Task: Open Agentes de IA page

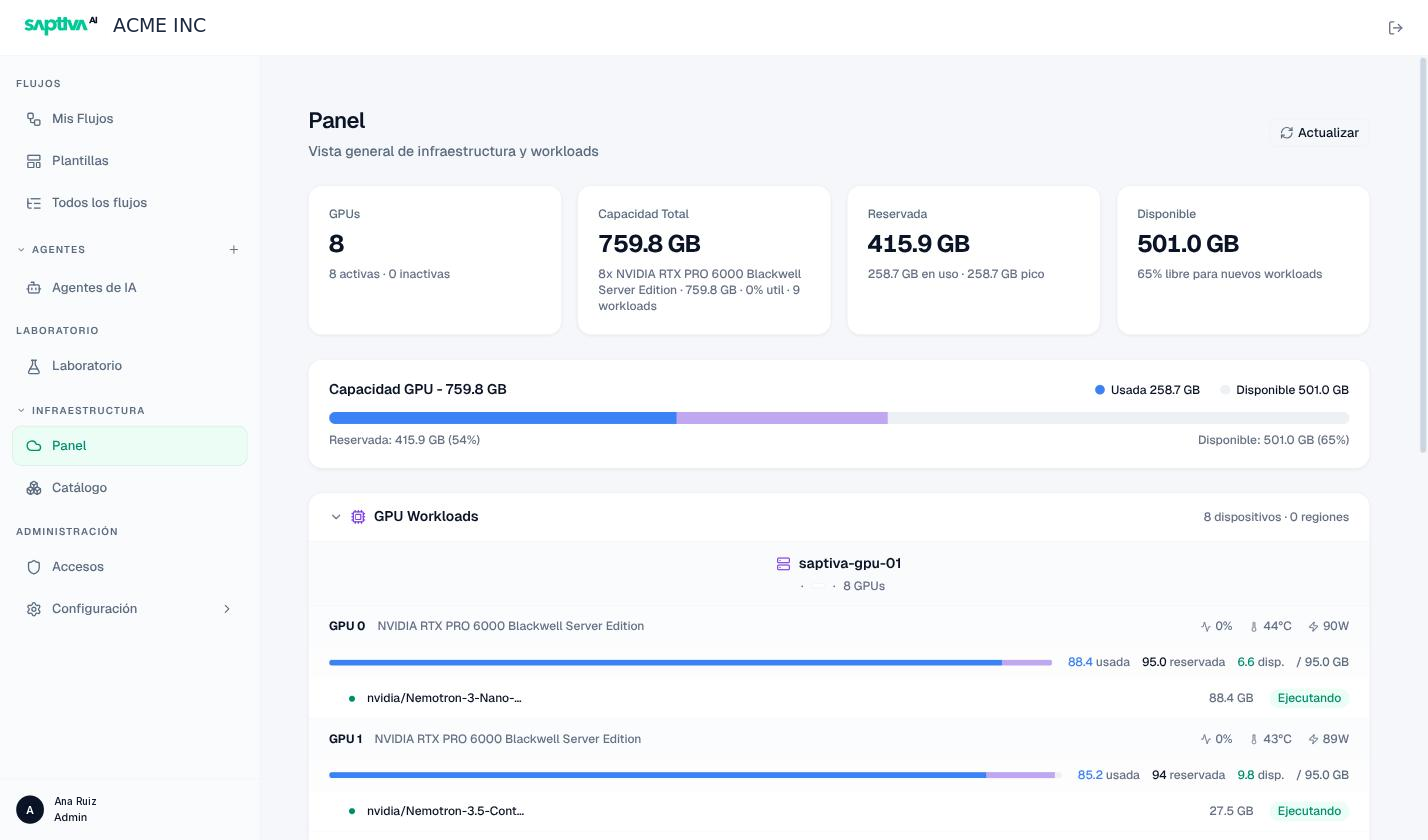Action: click(x=130, y=288)
